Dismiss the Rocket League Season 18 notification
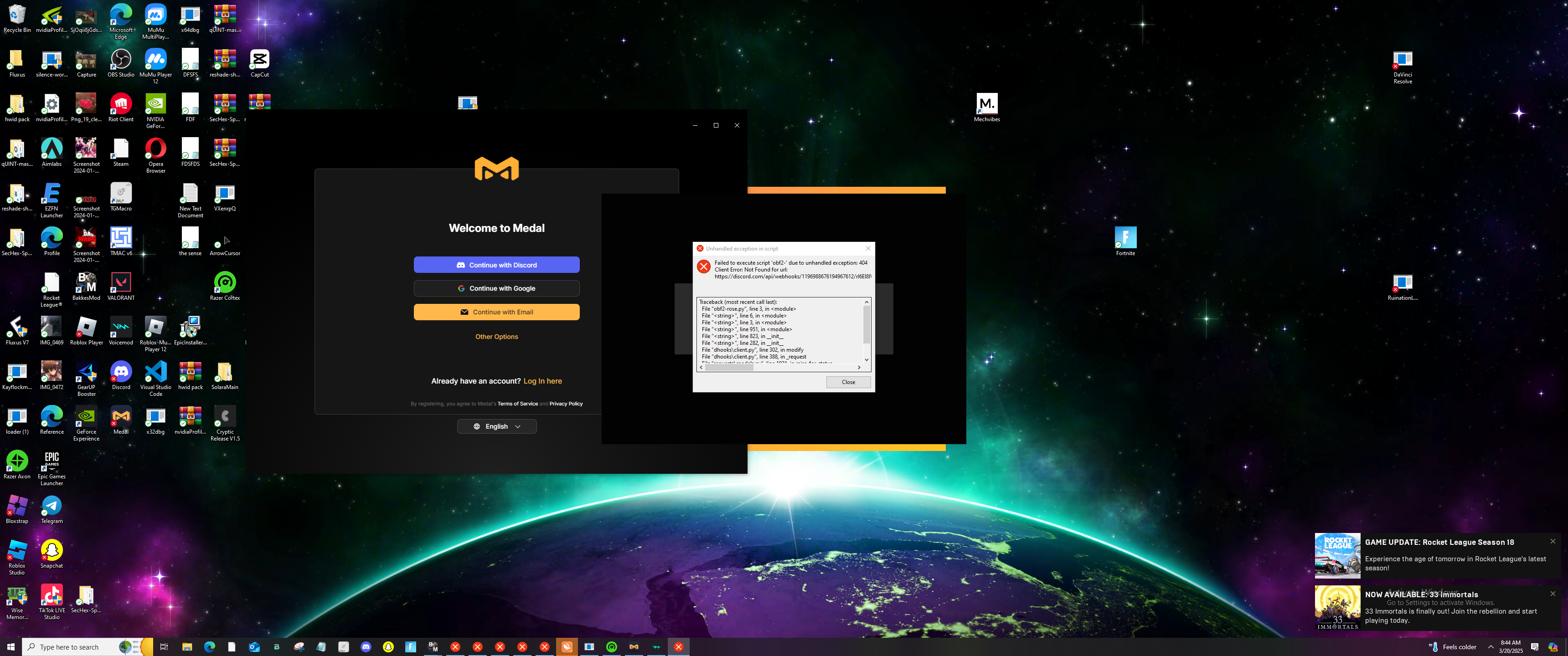The height and width of the screenshot is (656, 1568). pos(1552,541)
